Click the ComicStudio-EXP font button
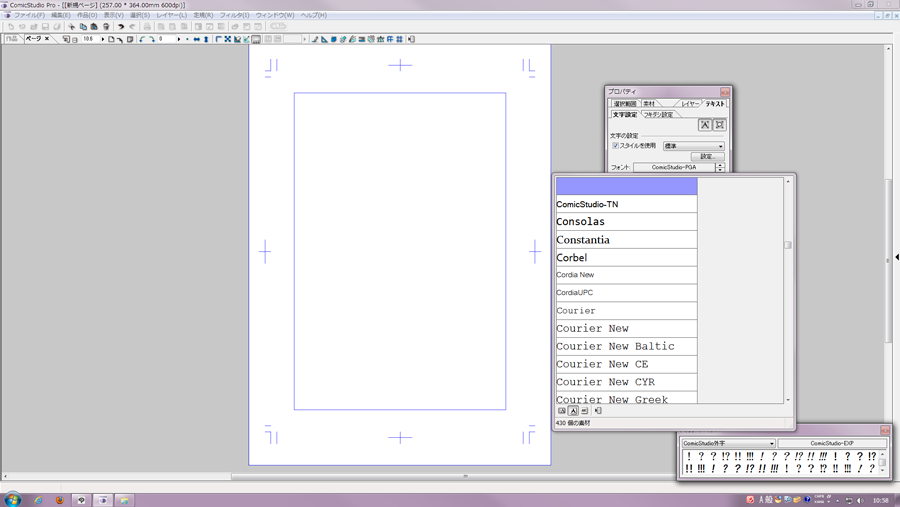This screenshot has width=900, height=507. pyautogui.click(x=832, y=443)
